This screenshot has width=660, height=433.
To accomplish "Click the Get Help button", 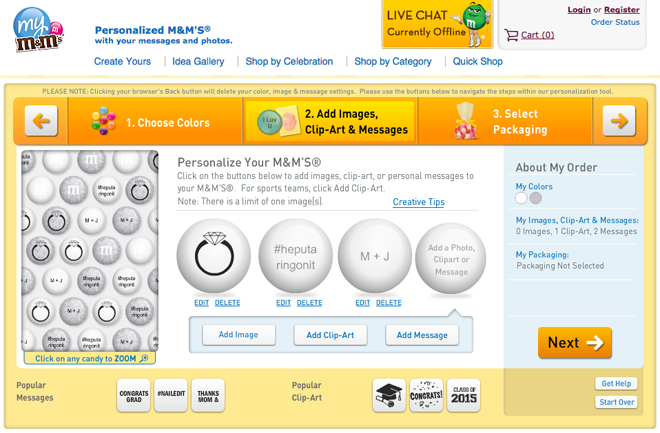I will (616, 383).
